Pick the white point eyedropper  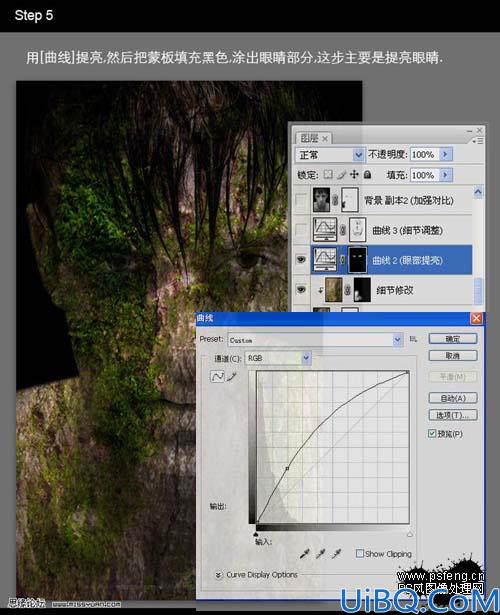(x=336, y=554)
